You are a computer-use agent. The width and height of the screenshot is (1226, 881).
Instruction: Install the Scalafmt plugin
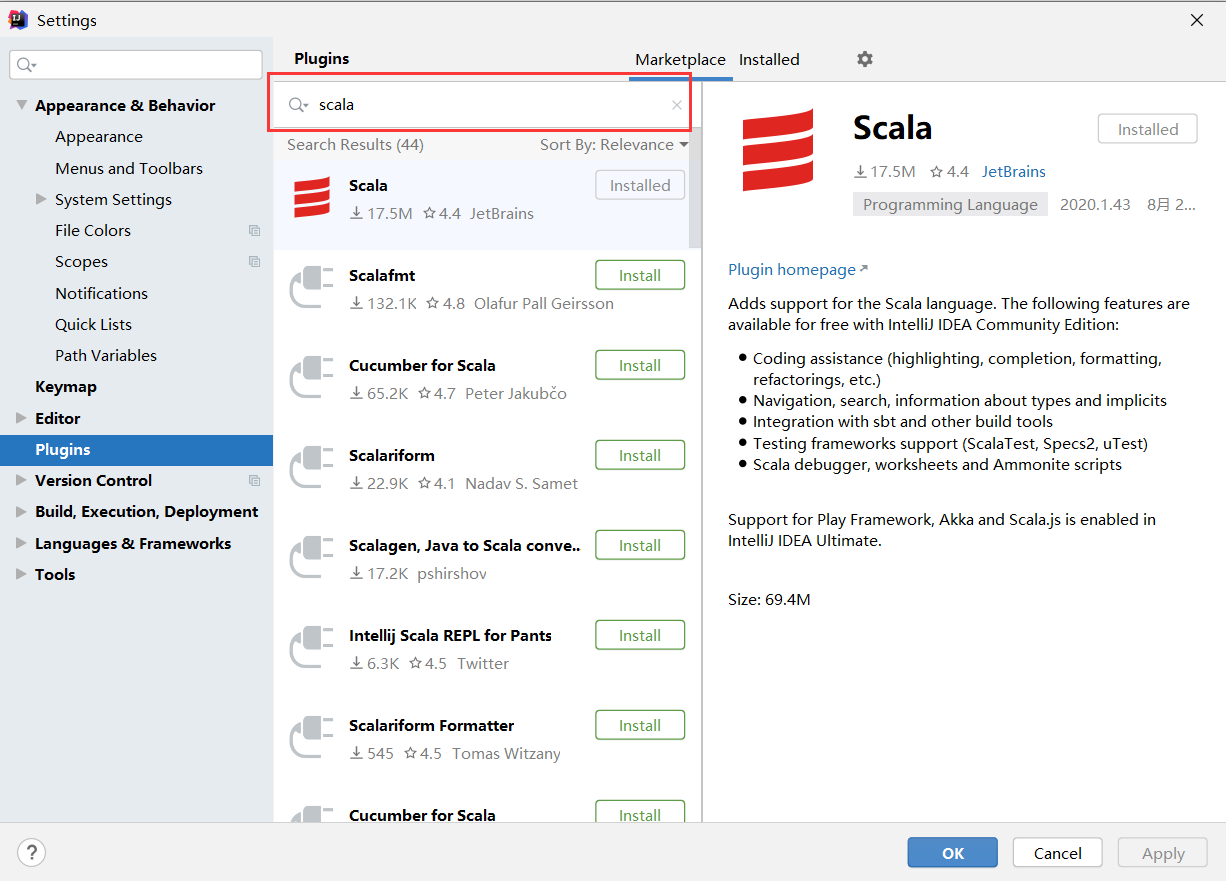pyautogui.click(x=640, y=275)
